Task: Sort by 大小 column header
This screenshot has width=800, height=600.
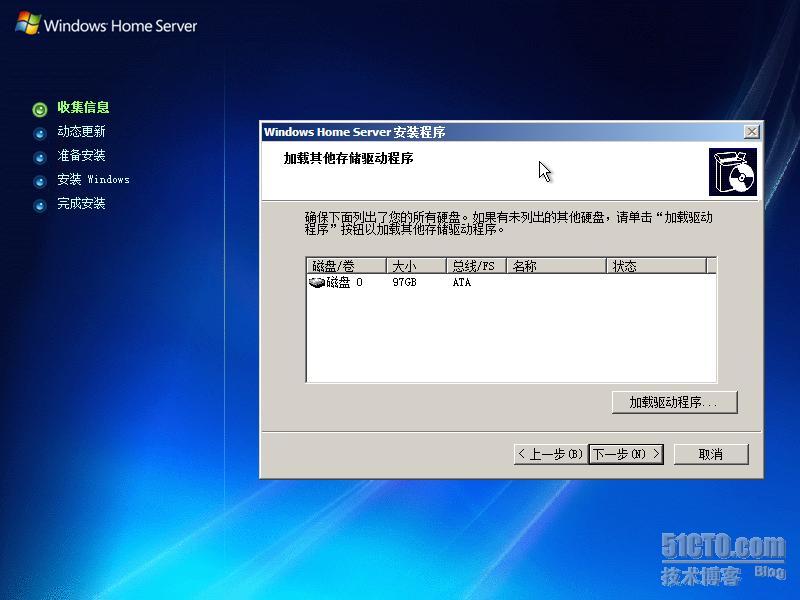Action: pos(416,266)
